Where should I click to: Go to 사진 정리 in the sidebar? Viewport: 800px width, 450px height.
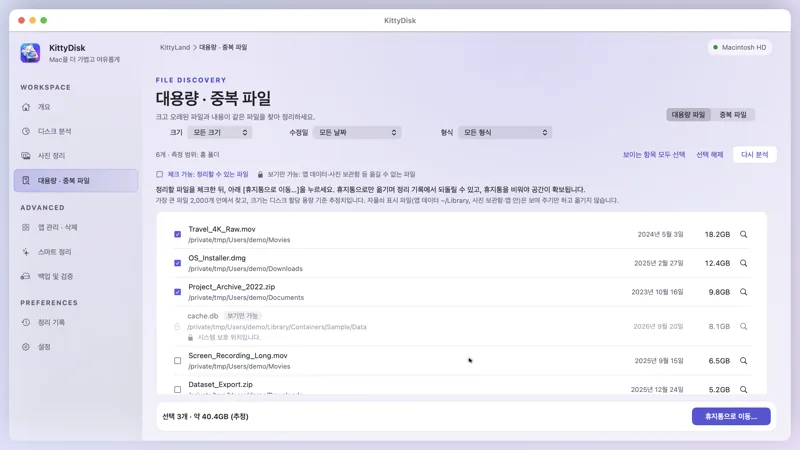coord(76,156)
